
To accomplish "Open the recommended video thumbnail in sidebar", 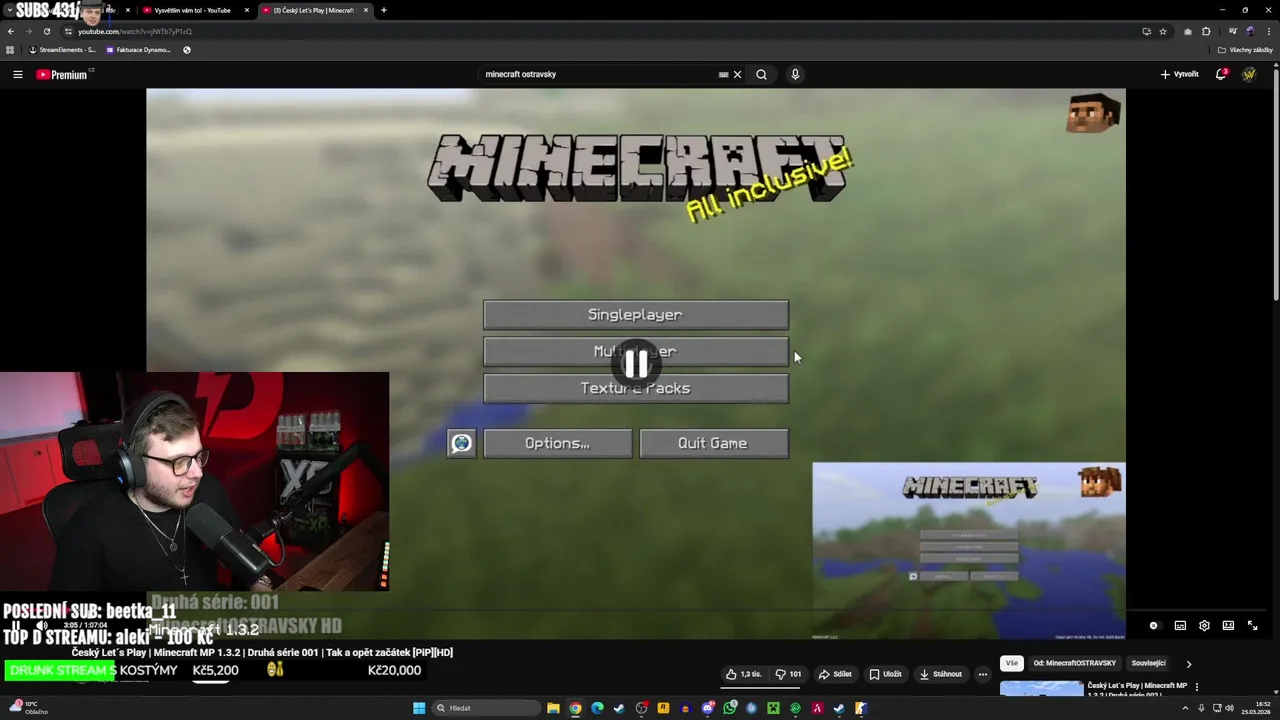I will click(1041, 688).
